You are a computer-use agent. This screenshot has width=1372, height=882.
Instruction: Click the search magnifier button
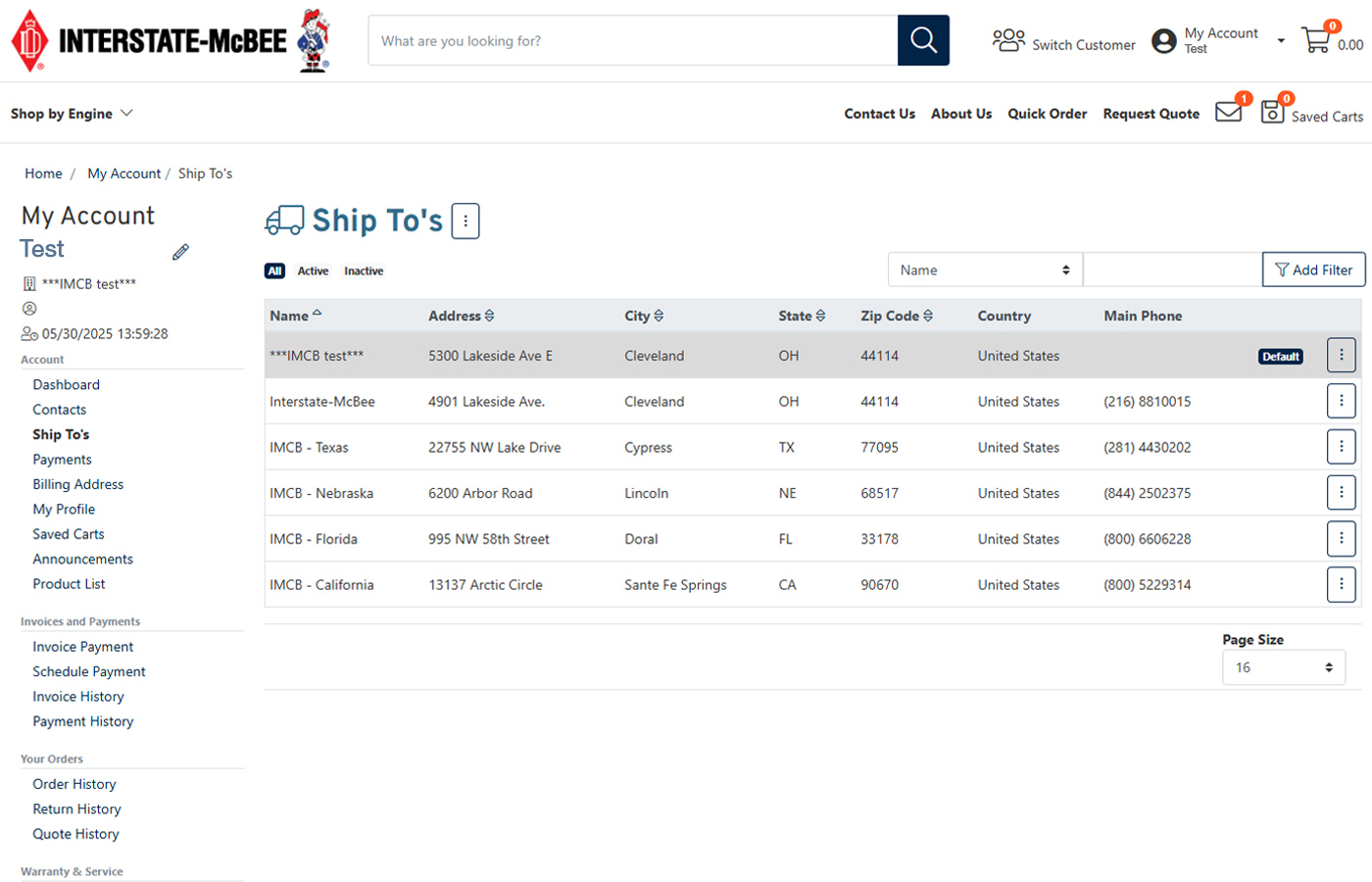pyautogui.click(x=923, y=40)
